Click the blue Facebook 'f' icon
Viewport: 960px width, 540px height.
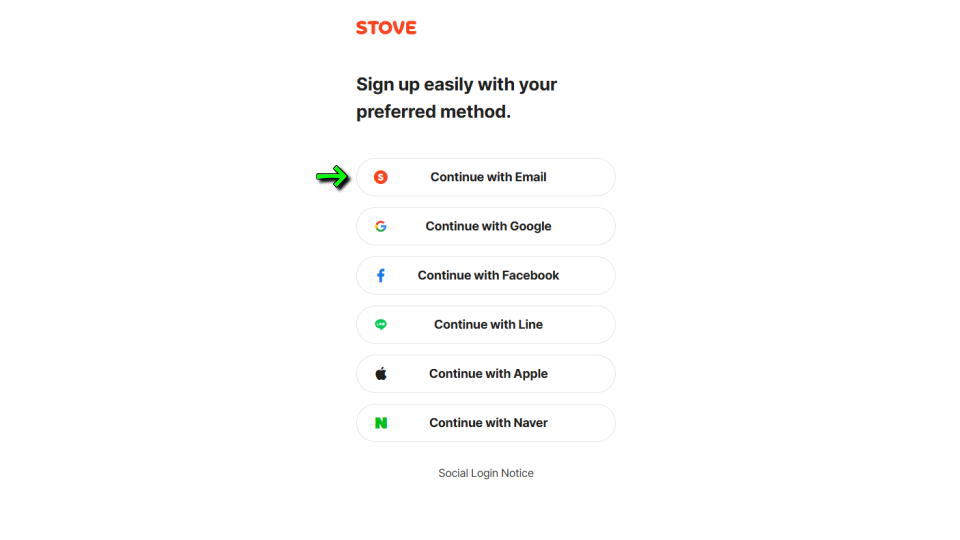tap(380, 275)
